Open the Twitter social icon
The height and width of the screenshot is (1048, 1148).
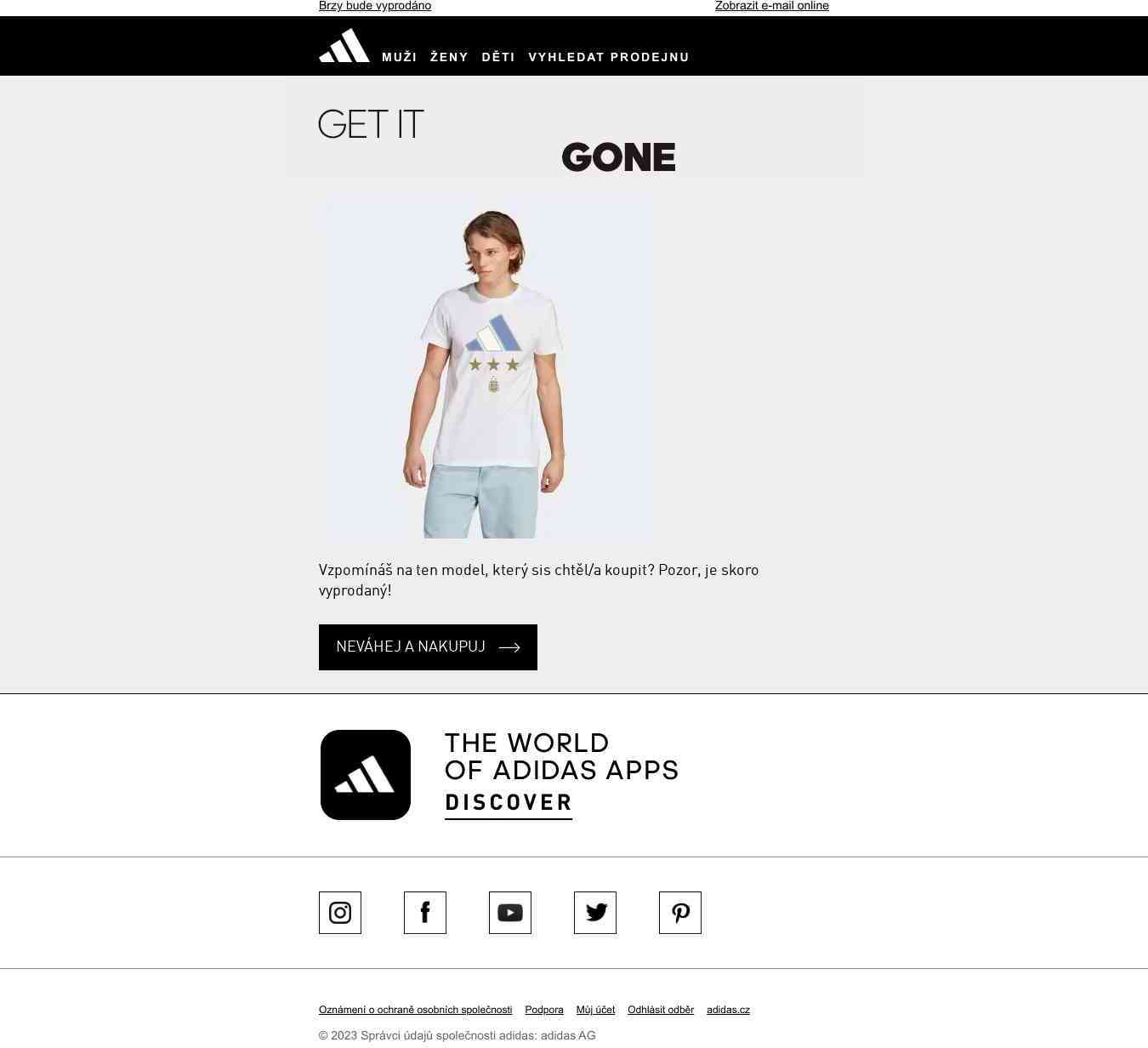pos(595,913)
